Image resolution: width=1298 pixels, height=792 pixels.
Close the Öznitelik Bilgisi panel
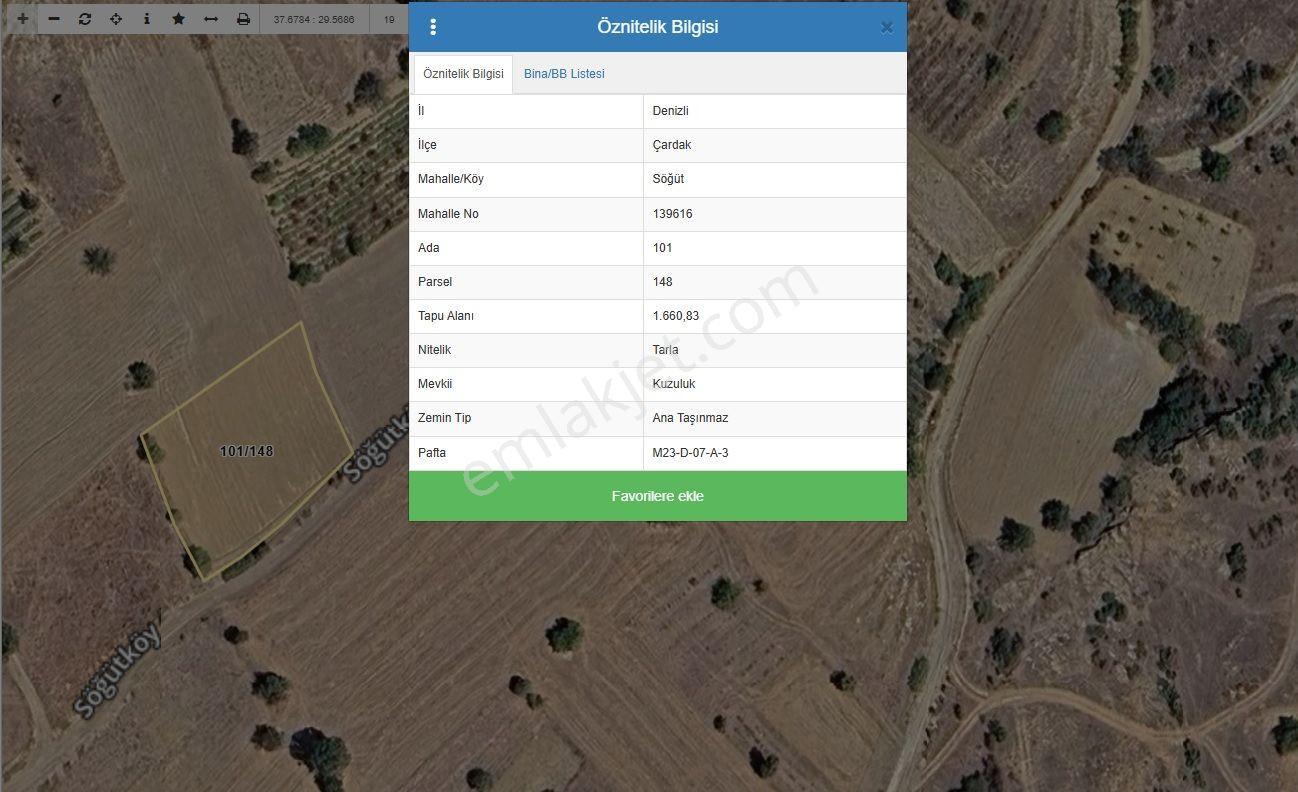point(886,28)
